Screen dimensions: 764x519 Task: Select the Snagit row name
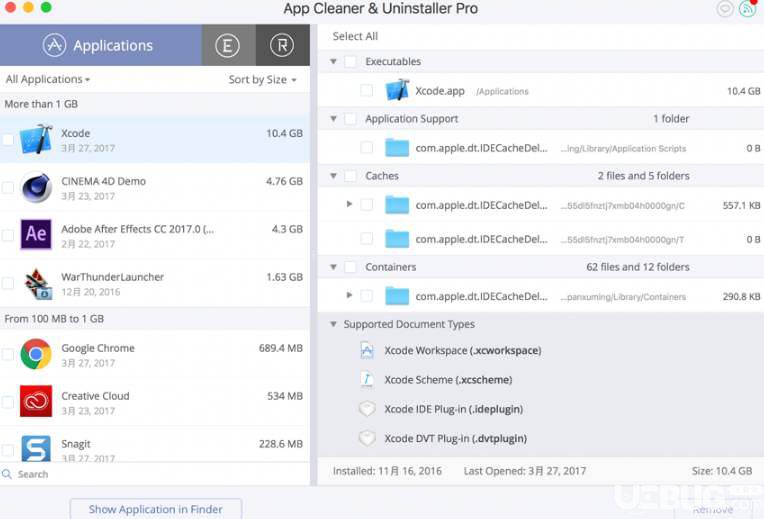pos(76,443)
